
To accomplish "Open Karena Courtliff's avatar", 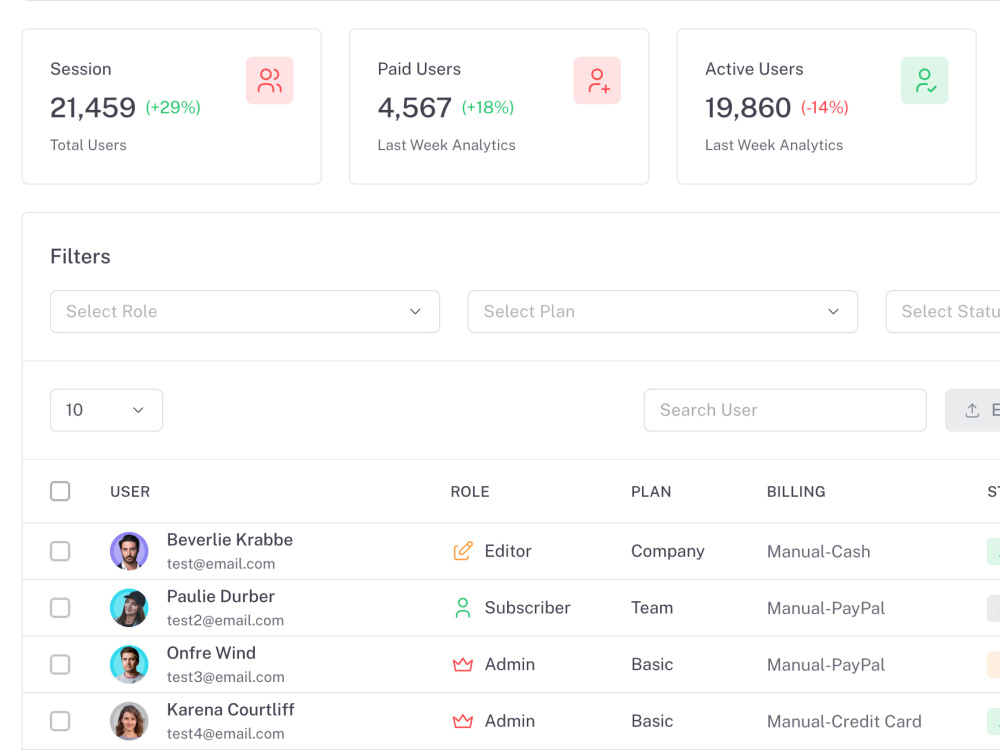I will click(x=129, y=721).
